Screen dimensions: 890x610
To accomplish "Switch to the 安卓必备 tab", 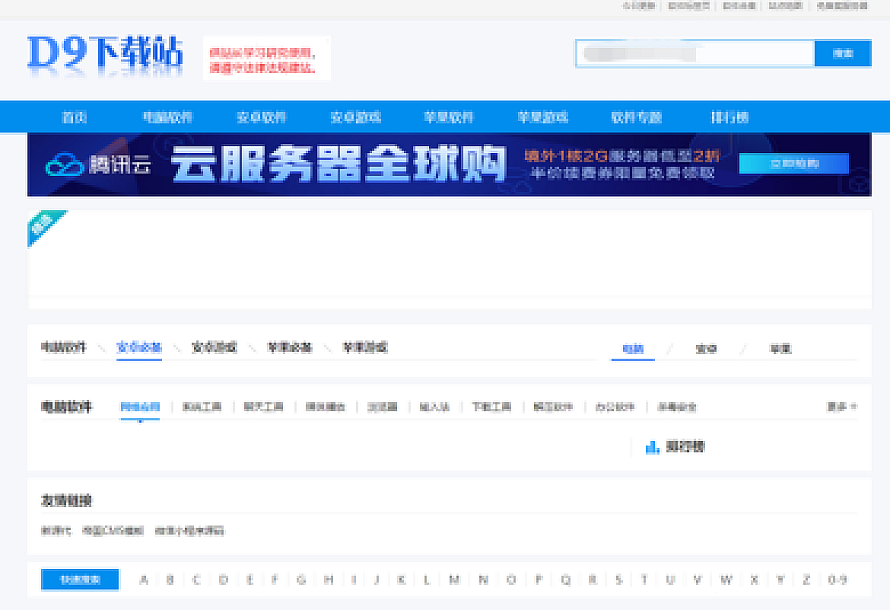I will click(139, 348).
